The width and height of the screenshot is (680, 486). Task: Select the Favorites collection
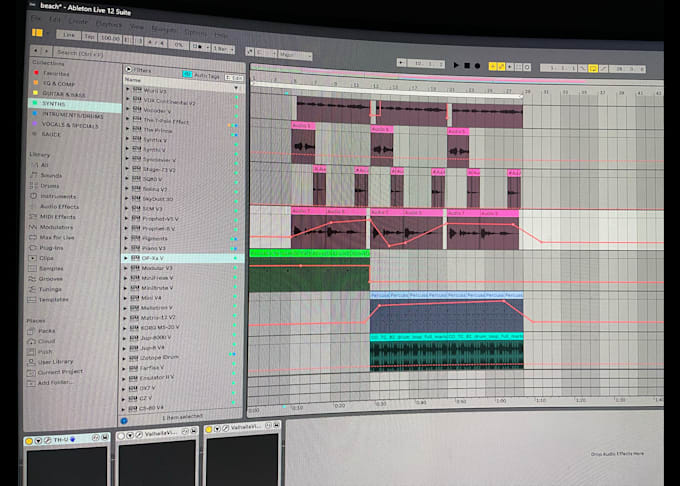[x=56, y=74]
